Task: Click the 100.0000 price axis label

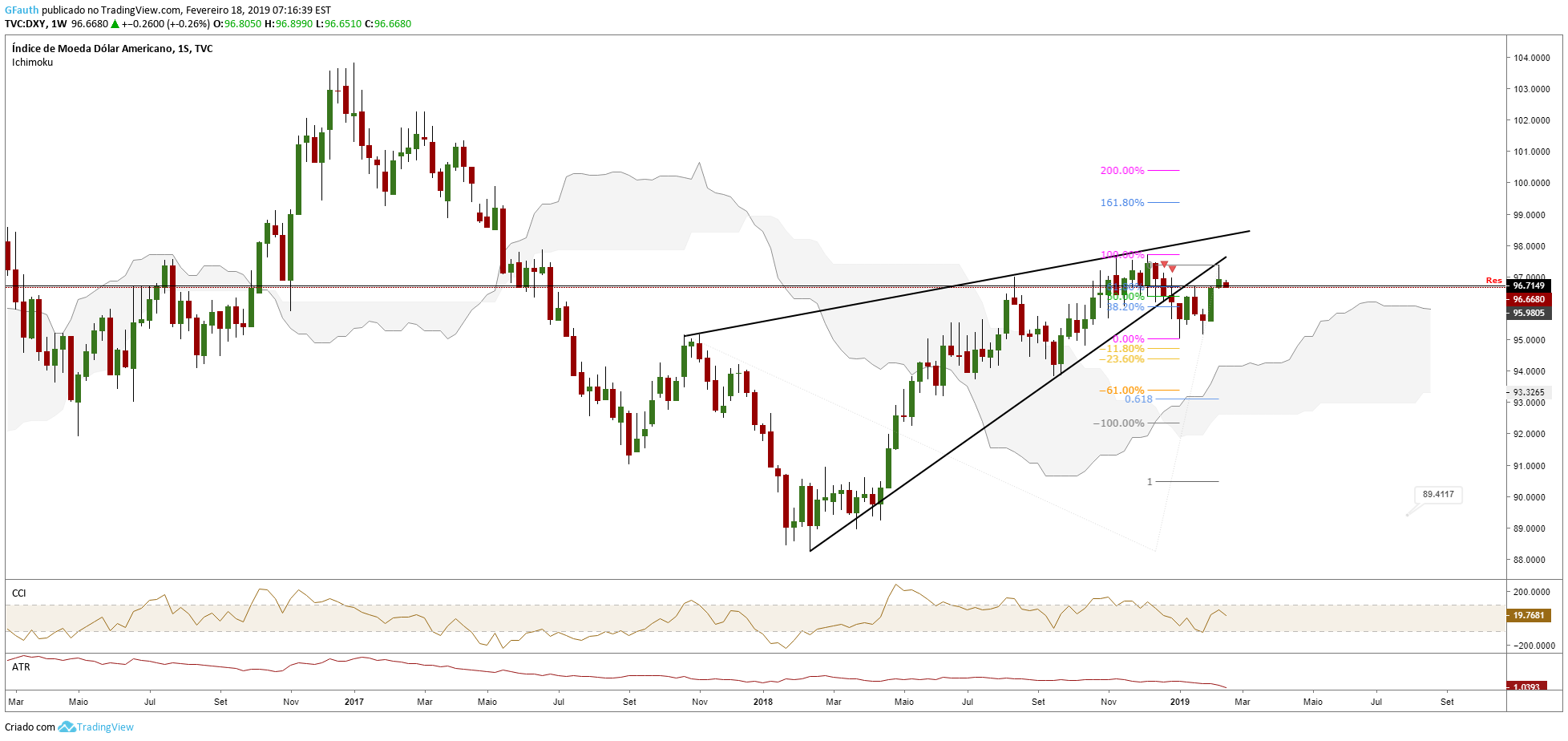Action: point(1531,183)
